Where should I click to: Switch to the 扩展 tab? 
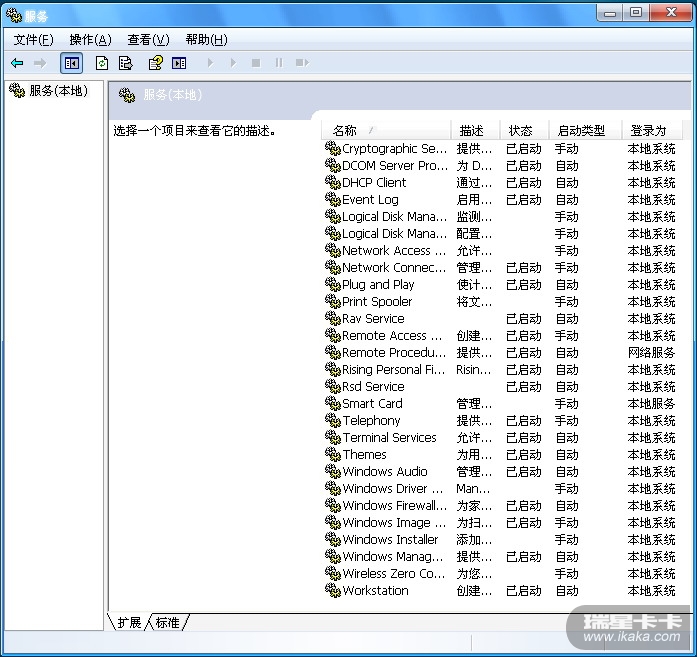(129, 622)
